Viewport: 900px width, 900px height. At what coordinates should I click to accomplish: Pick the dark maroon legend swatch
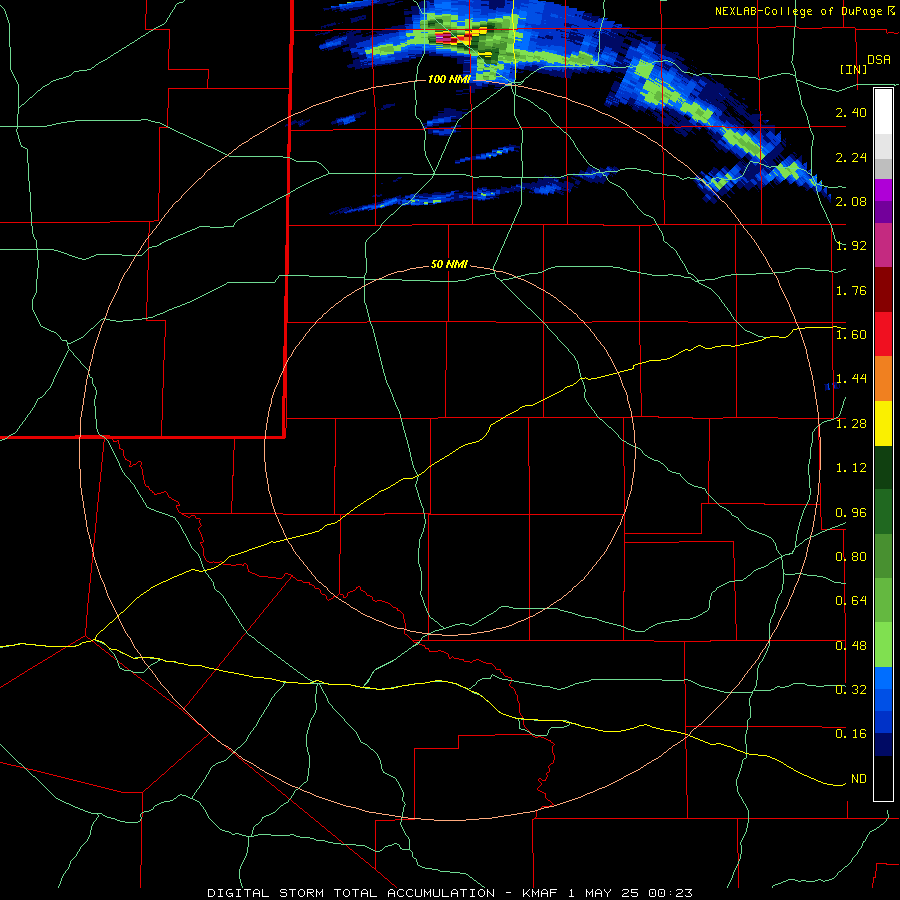pos(883,290)
